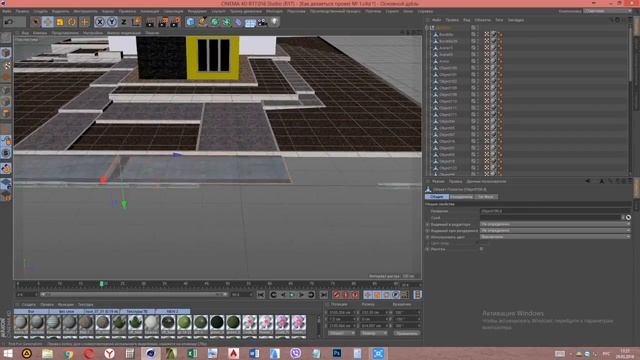Render to Picture Viewer icon

tap(163, 22)
